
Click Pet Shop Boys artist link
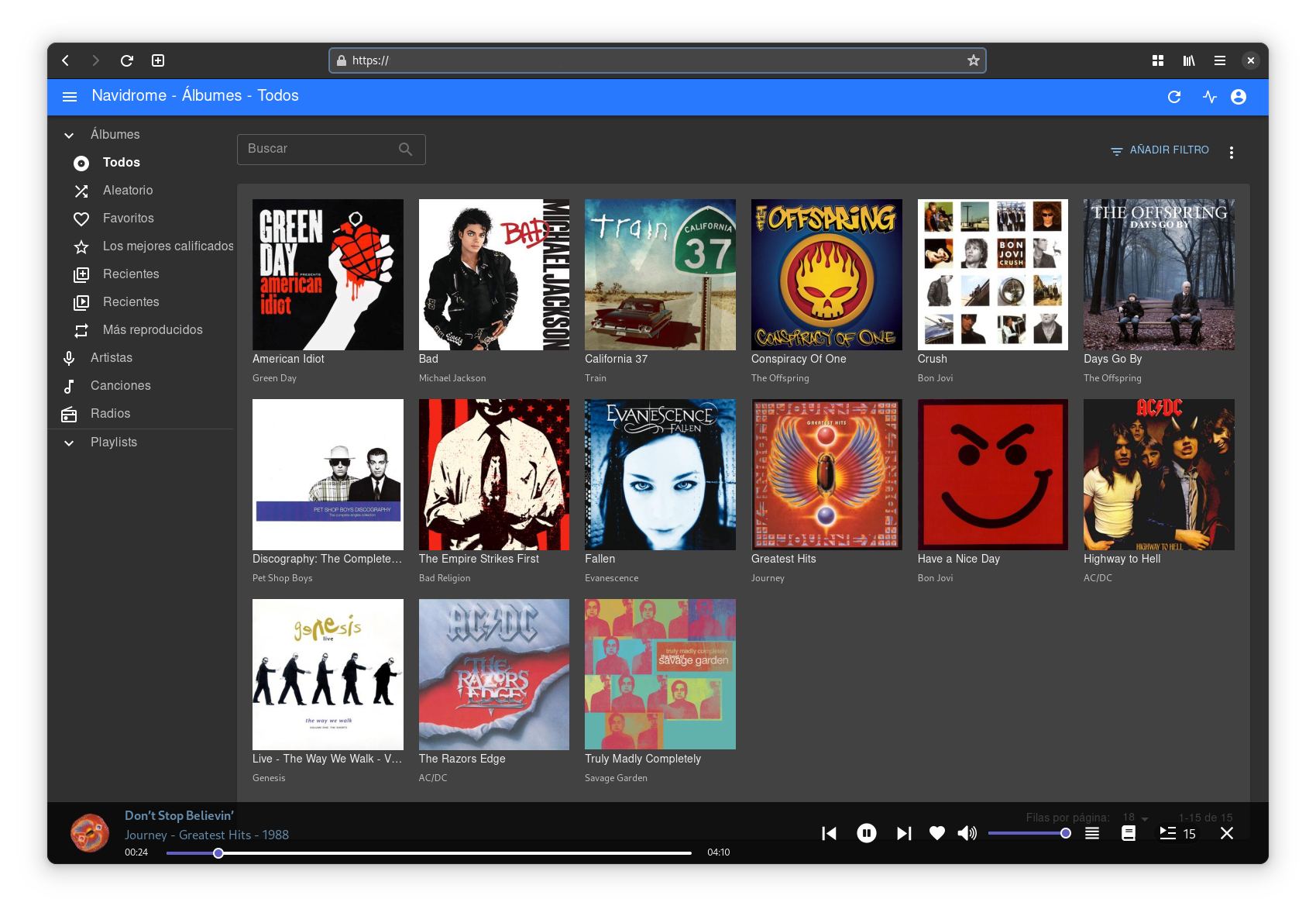coord(282,578)
